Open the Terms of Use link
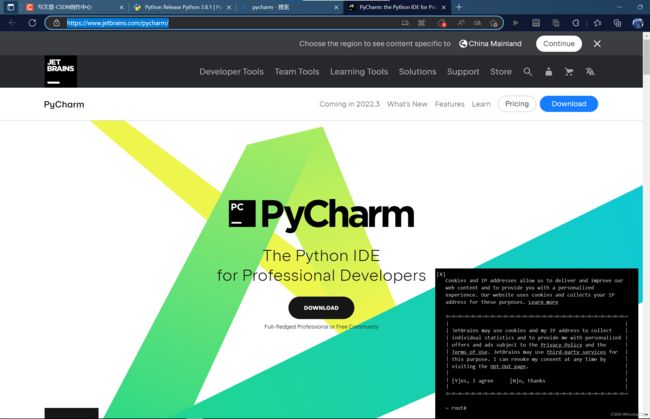This screenshot has height=419, width=650. 469,352
